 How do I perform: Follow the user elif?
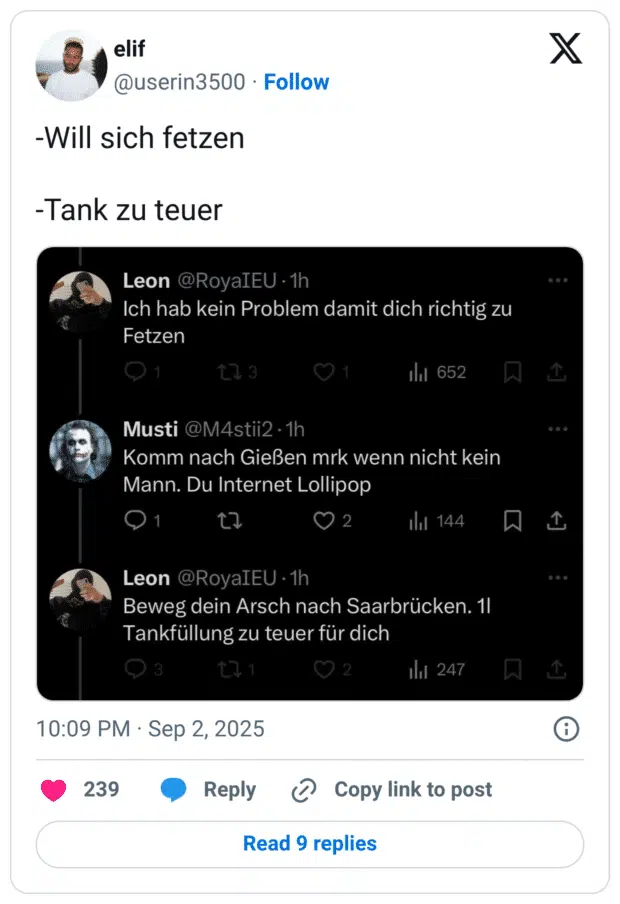click(297, 82)
